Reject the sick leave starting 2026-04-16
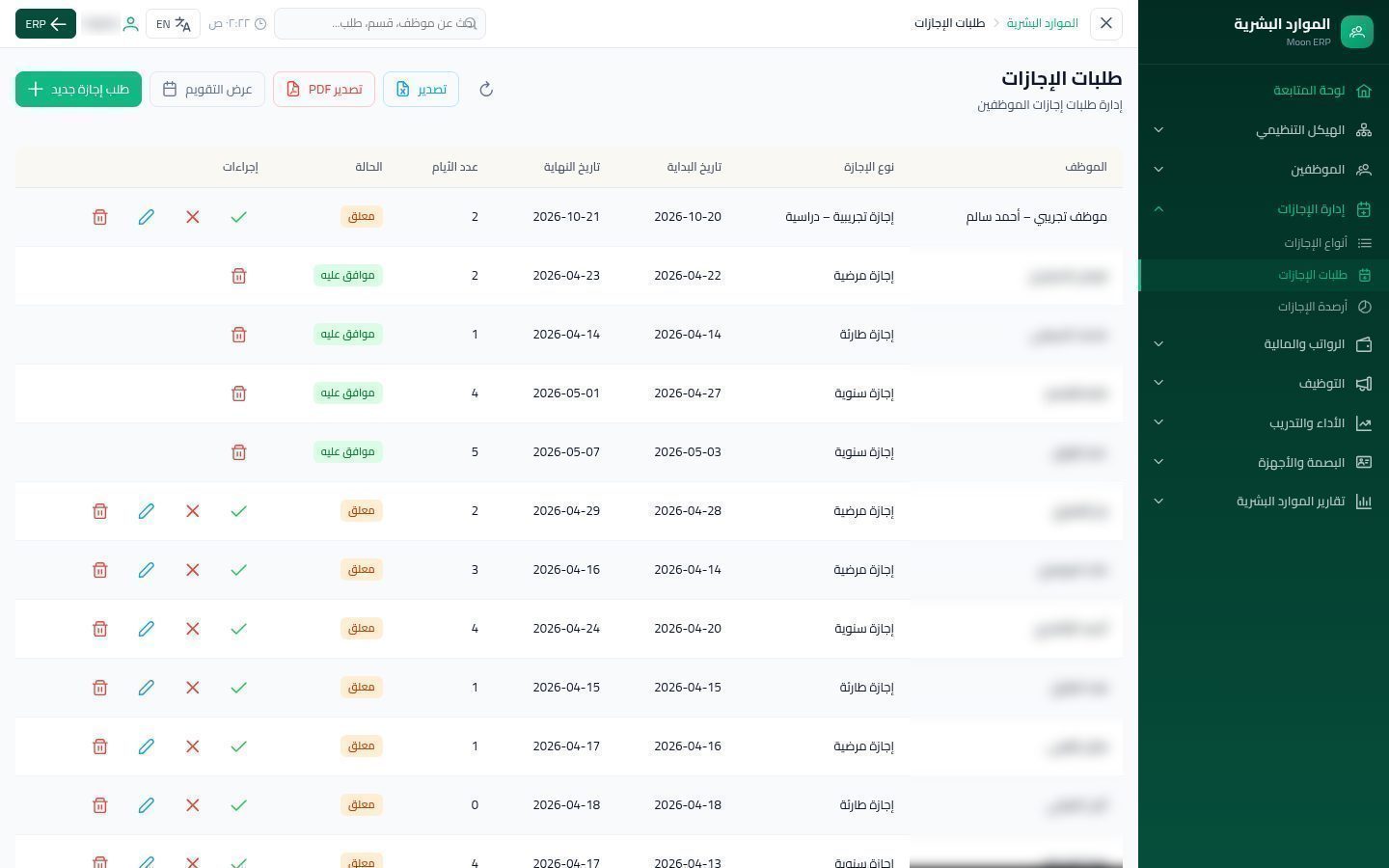Screen dimensions: 1389x868 (193, 746)
